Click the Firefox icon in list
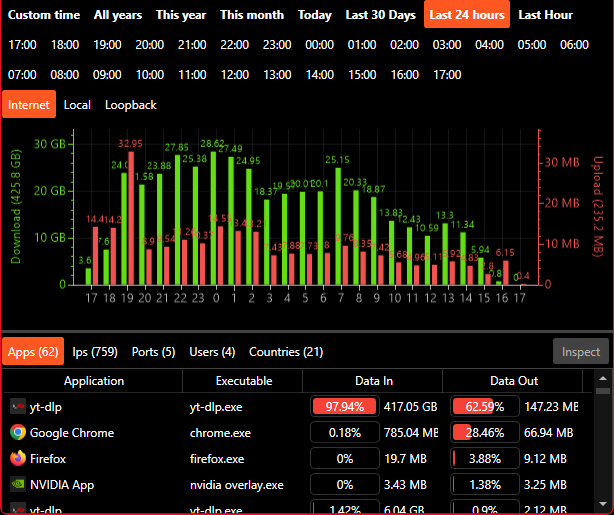Image resolution: width=614 pixels, height=515 pixels. [18, 458]
